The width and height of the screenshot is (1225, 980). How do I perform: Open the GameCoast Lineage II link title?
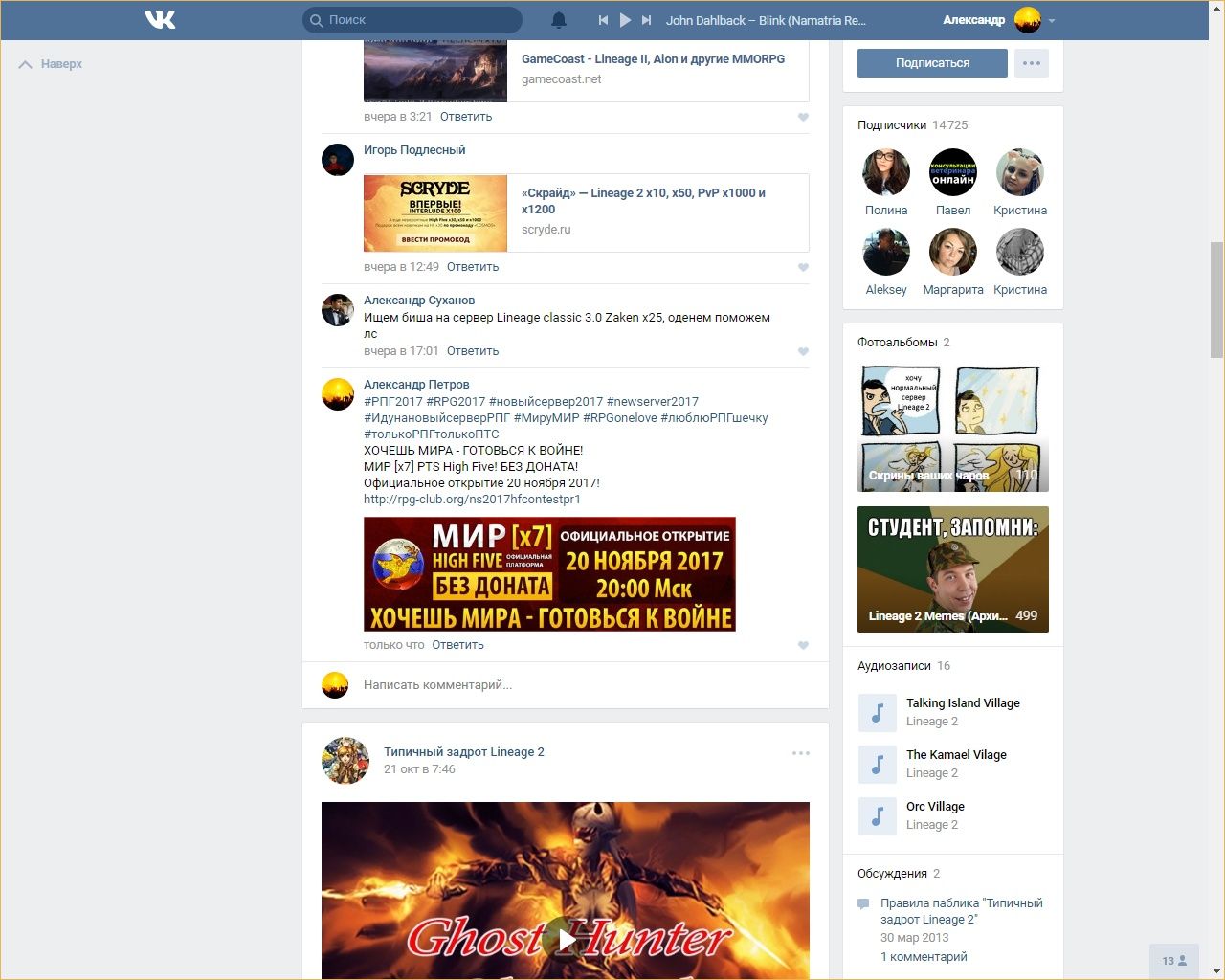pos(653,59)
